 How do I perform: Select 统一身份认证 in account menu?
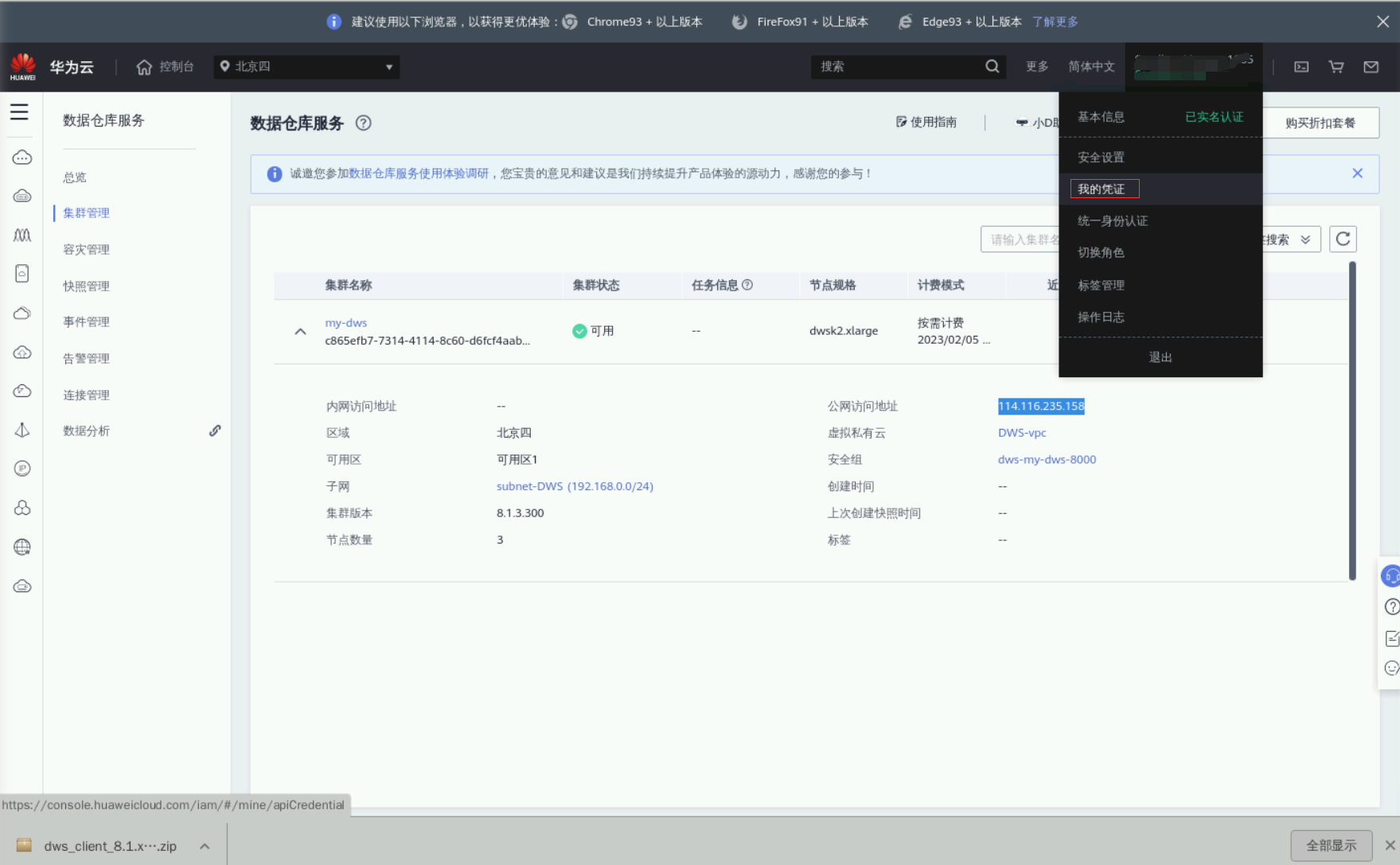click(1113, 221)
